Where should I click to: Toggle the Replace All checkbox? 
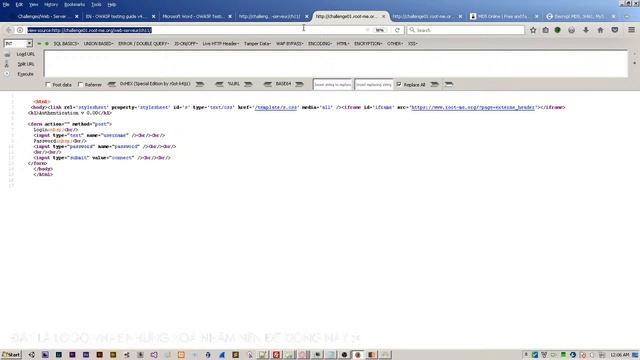399,84
